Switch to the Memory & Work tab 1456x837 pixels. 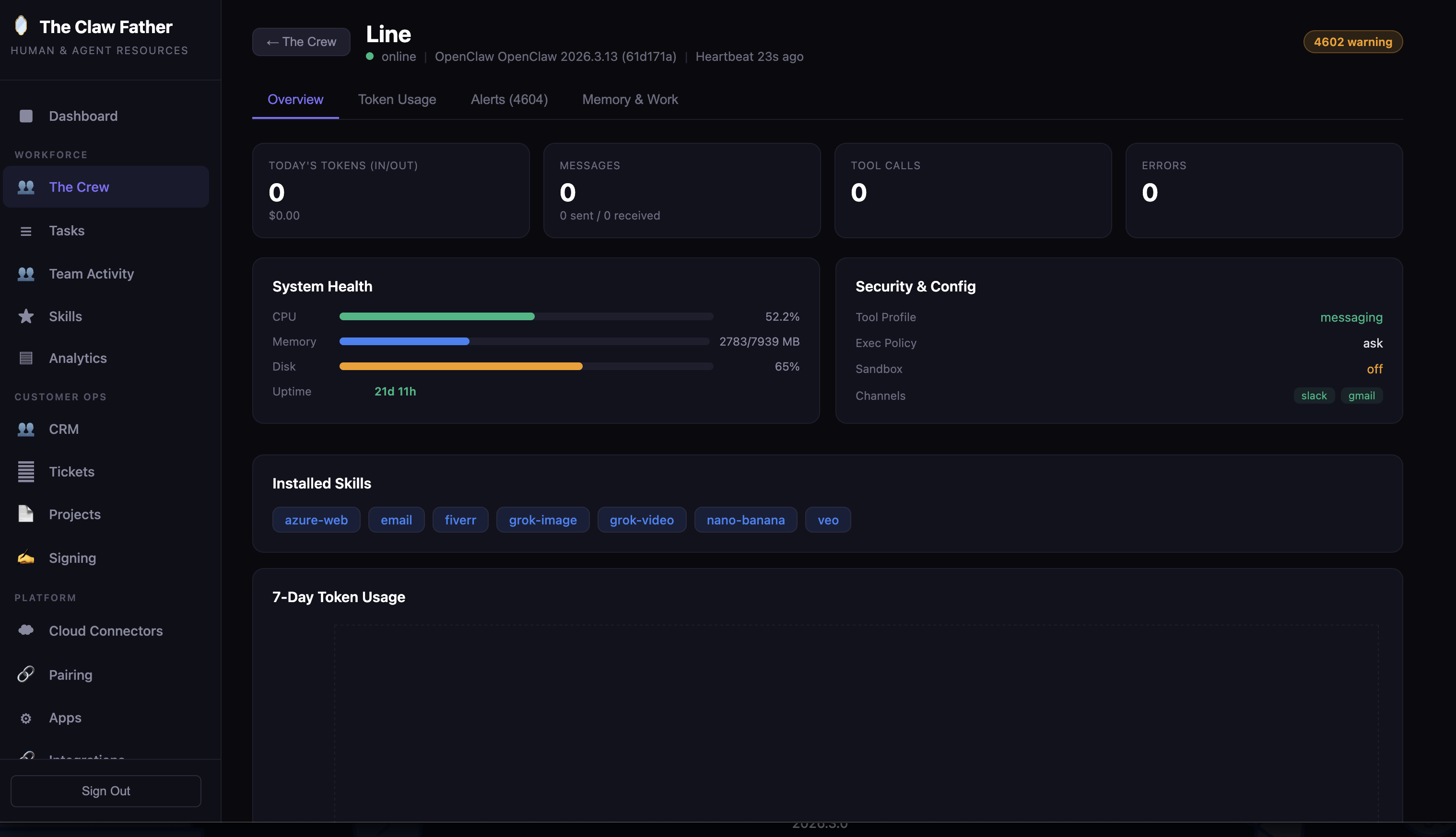(x=630, y=99)
